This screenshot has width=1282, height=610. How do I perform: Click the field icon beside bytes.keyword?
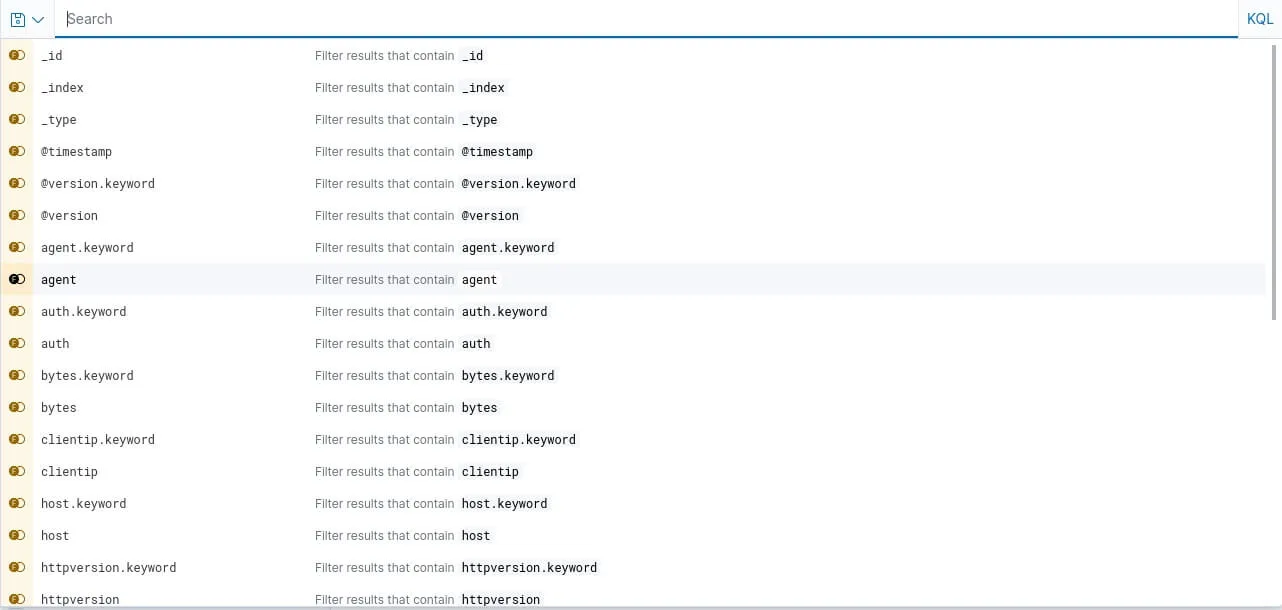click(17, 376)
